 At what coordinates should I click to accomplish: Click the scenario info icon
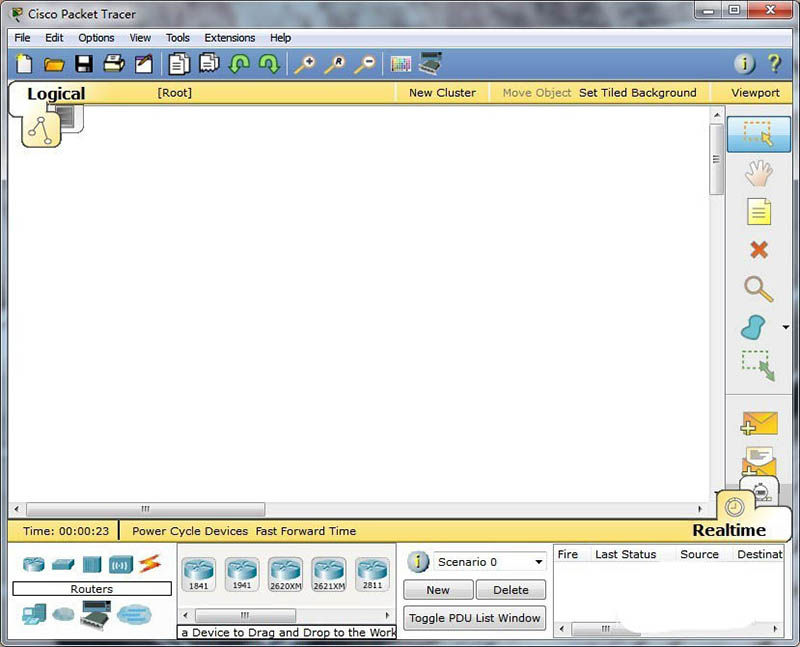click(x=418, y=562)
